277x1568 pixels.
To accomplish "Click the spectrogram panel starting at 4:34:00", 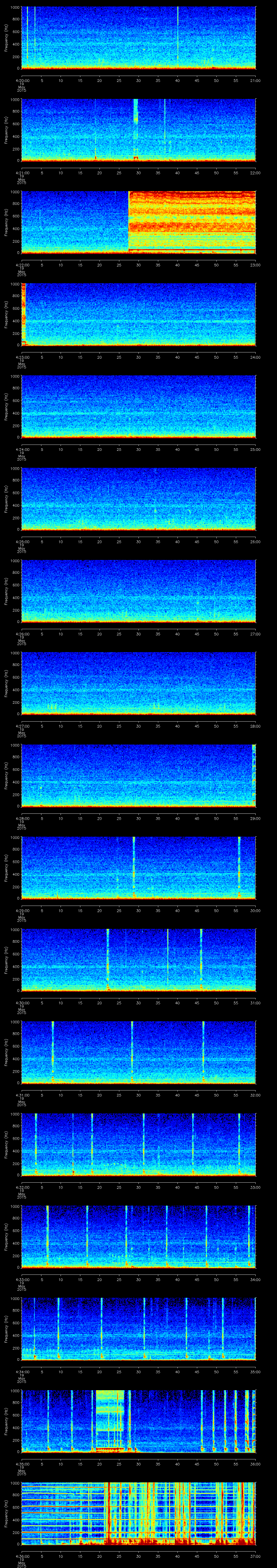I will (x=139, y=1328).
